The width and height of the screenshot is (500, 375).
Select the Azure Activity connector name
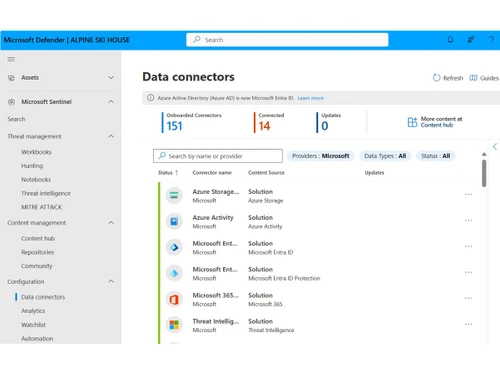213,218
